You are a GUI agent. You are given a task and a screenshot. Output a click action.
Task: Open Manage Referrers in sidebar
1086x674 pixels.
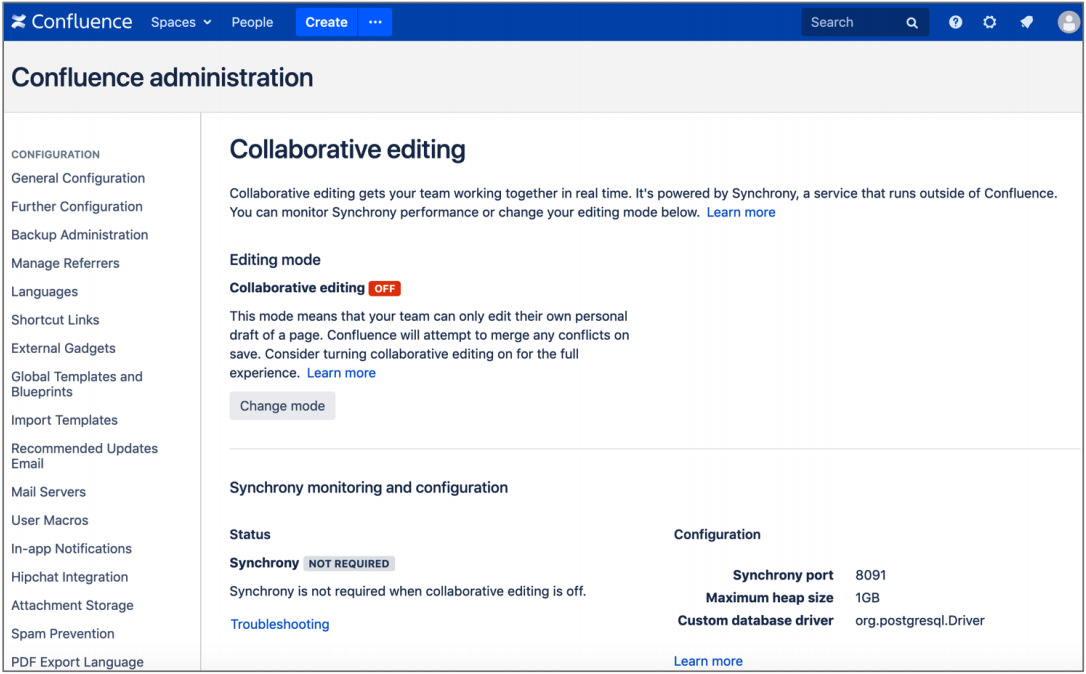click(x=65, y=263)
